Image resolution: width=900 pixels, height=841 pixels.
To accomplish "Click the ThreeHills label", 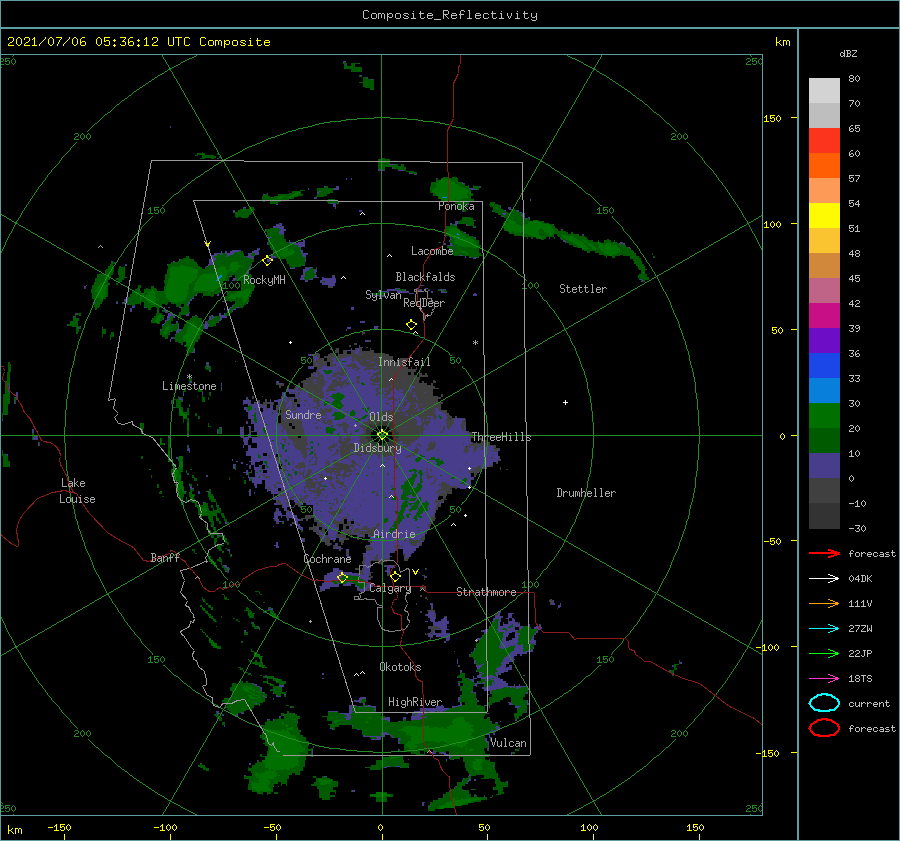I will point(501,437).
